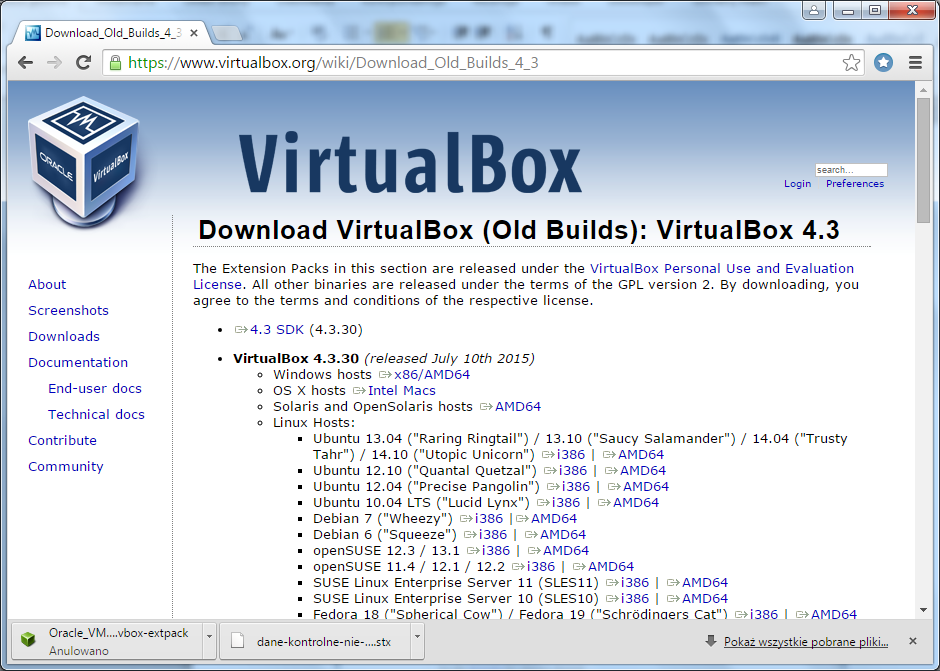Click the cancelled Oracle_VM vbox-extpack download item
Image resolution: width=940 pixels, height=671 pixels.
point(107,641)
